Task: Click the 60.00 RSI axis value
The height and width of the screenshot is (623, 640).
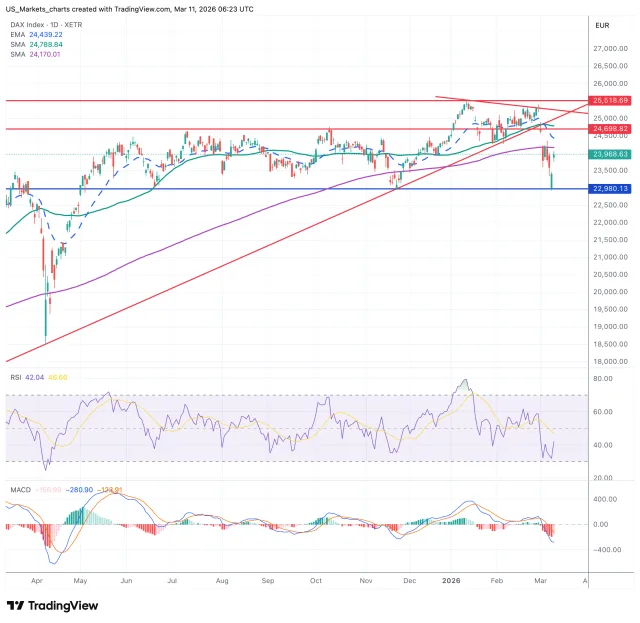Action: click(603, 412)
